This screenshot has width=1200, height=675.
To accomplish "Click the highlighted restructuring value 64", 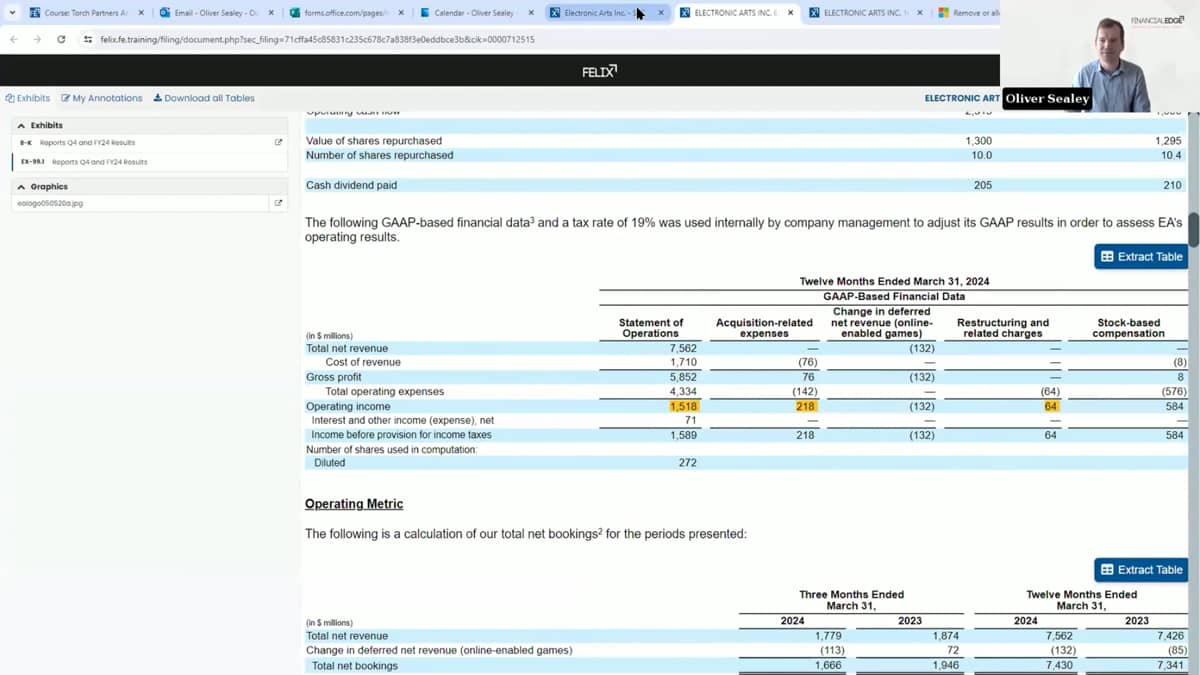I will 1051,406.
